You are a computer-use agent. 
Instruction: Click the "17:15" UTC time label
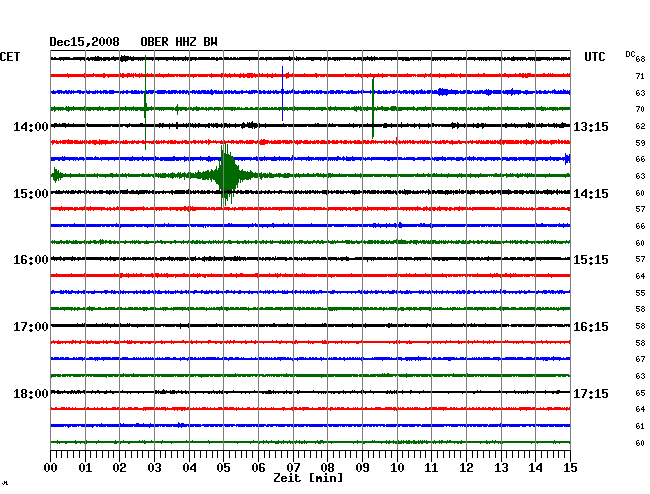click(591, 393)
